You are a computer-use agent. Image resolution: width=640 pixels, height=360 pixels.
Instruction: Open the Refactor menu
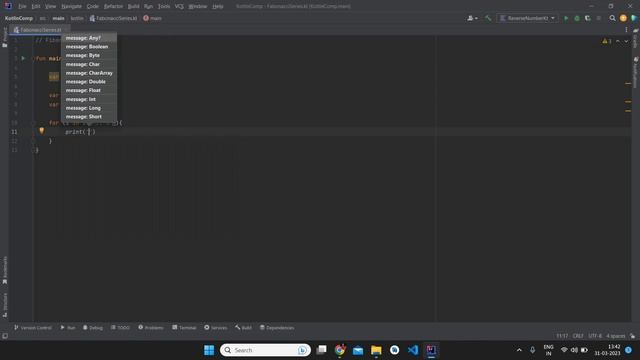[x=113, y=6]
